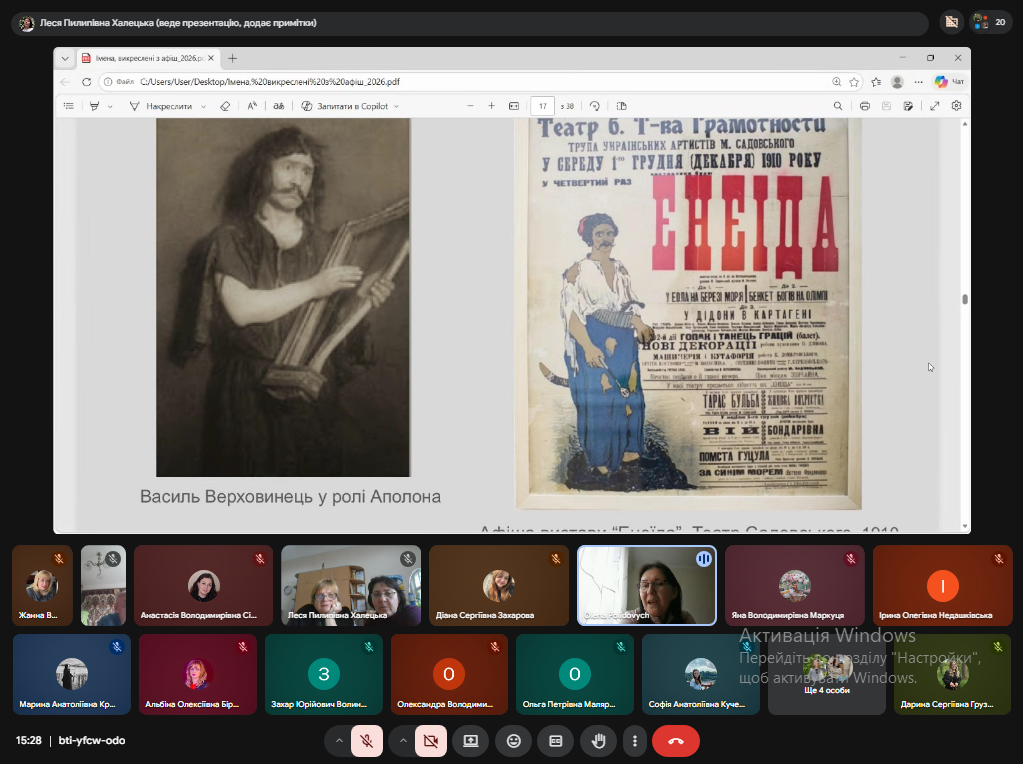Viewport: 1023px width, 764px height.
Task: Rotate the PDF page
Action: 594,106
